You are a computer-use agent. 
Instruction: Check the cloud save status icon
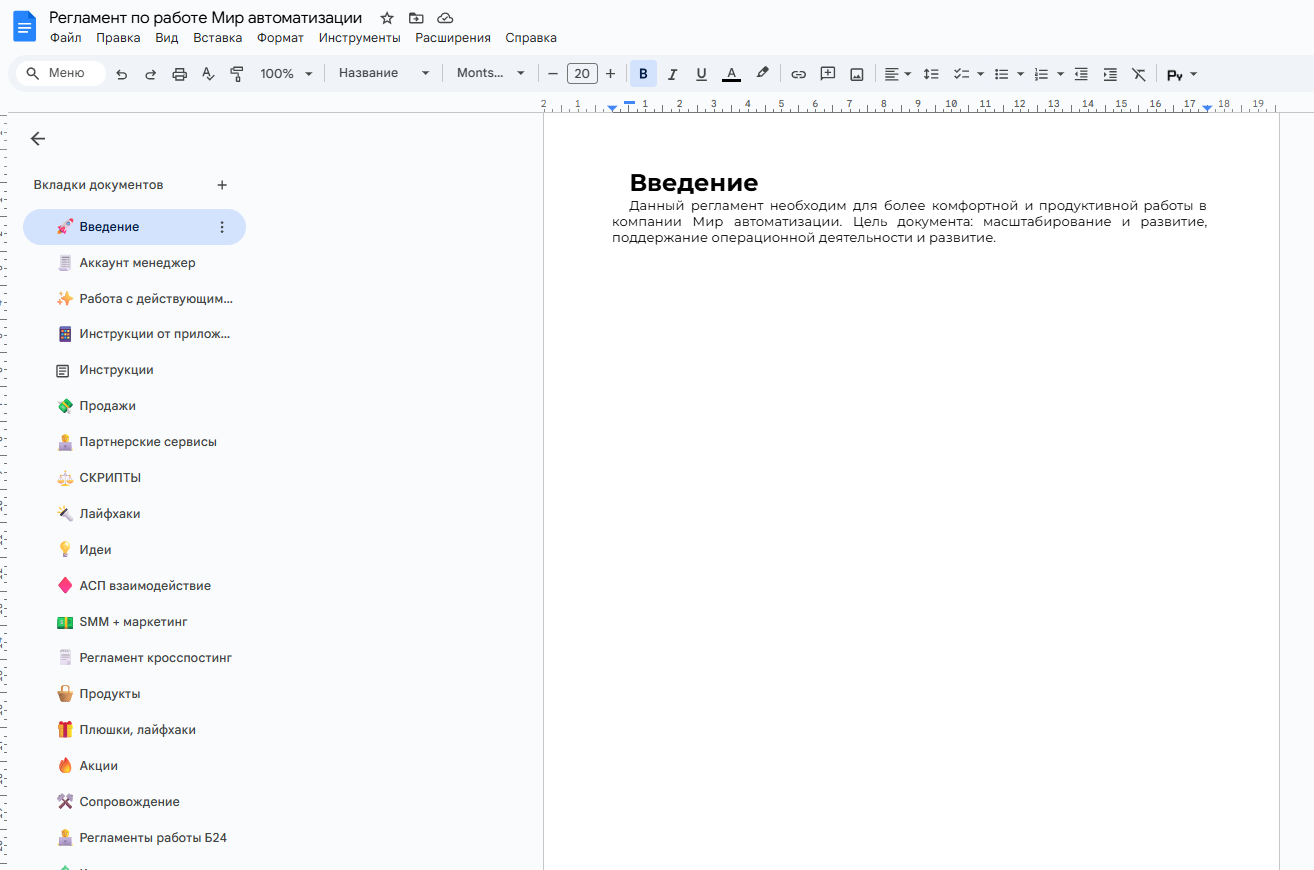445,18
